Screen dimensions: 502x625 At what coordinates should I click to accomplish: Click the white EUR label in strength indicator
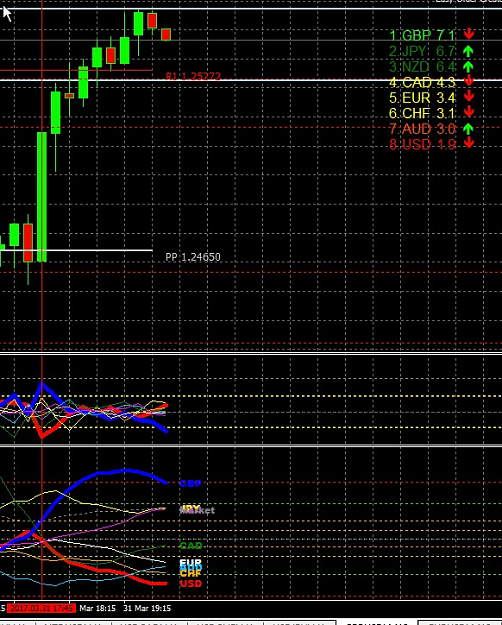point(191,563)
